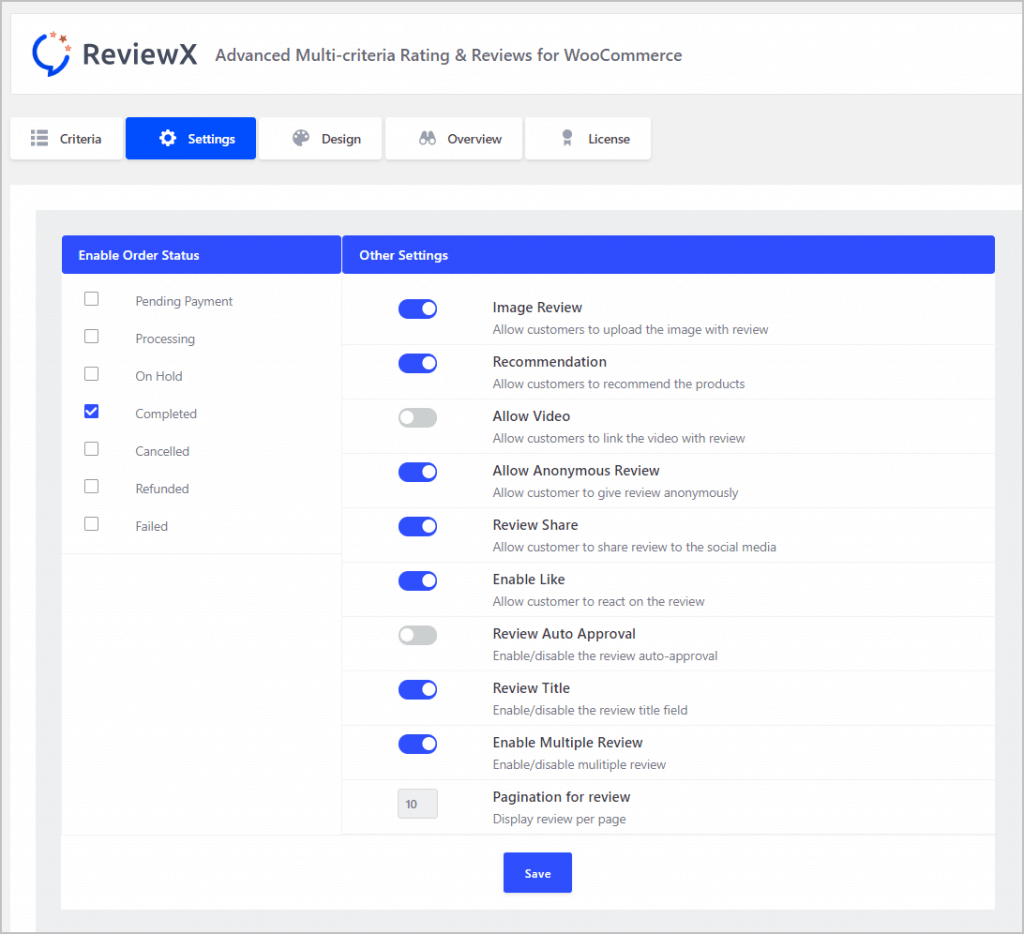Click the pagination for review input field
The width and height of the screenshot is (1024, 934).
click(x=417, y=803)
